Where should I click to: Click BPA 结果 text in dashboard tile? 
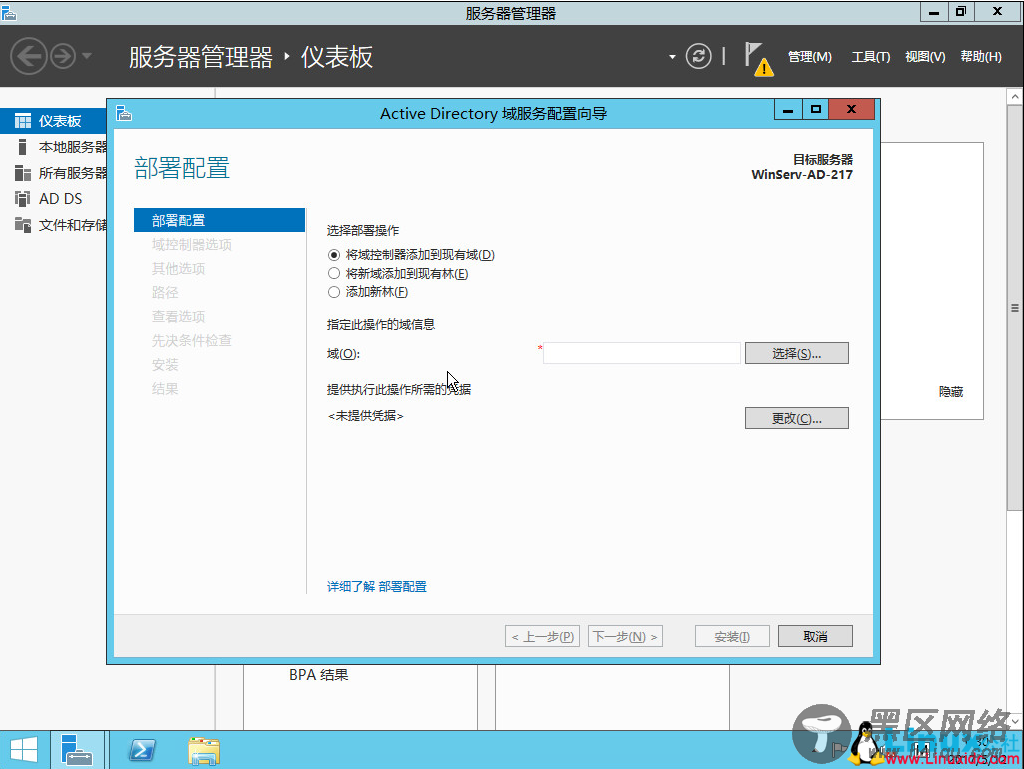click(319, 675)
